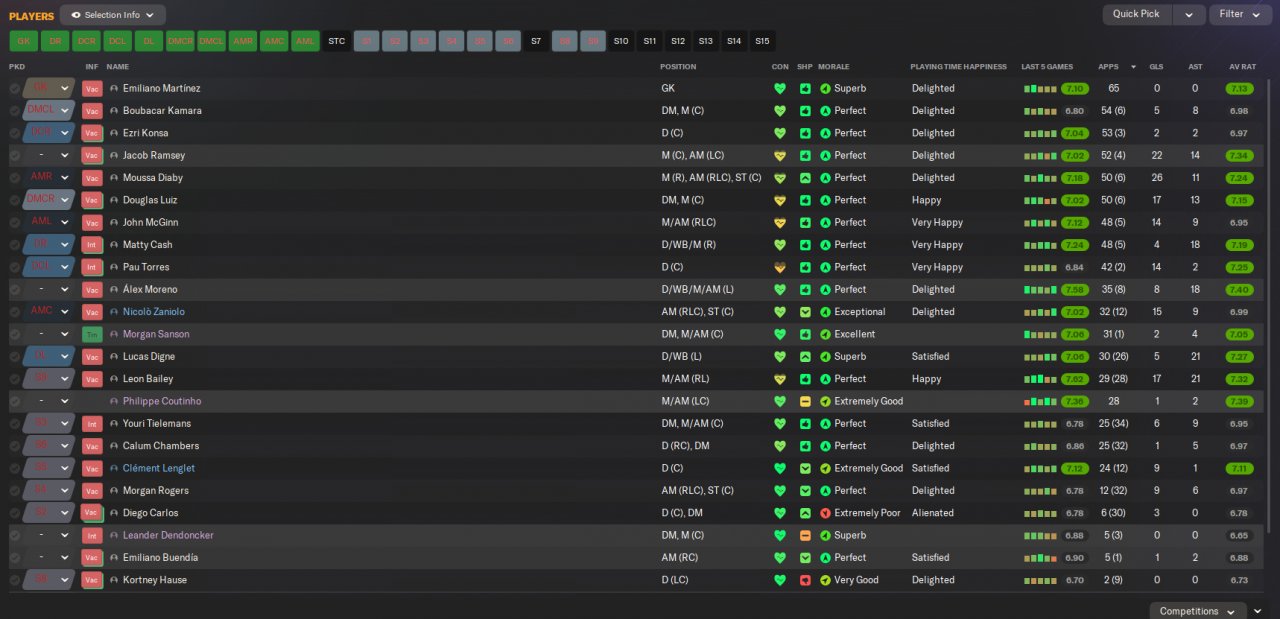1280x619 pixels.
Task: Click Morgan Sanson's Excellent morale icon
Action: coord(825,334)
